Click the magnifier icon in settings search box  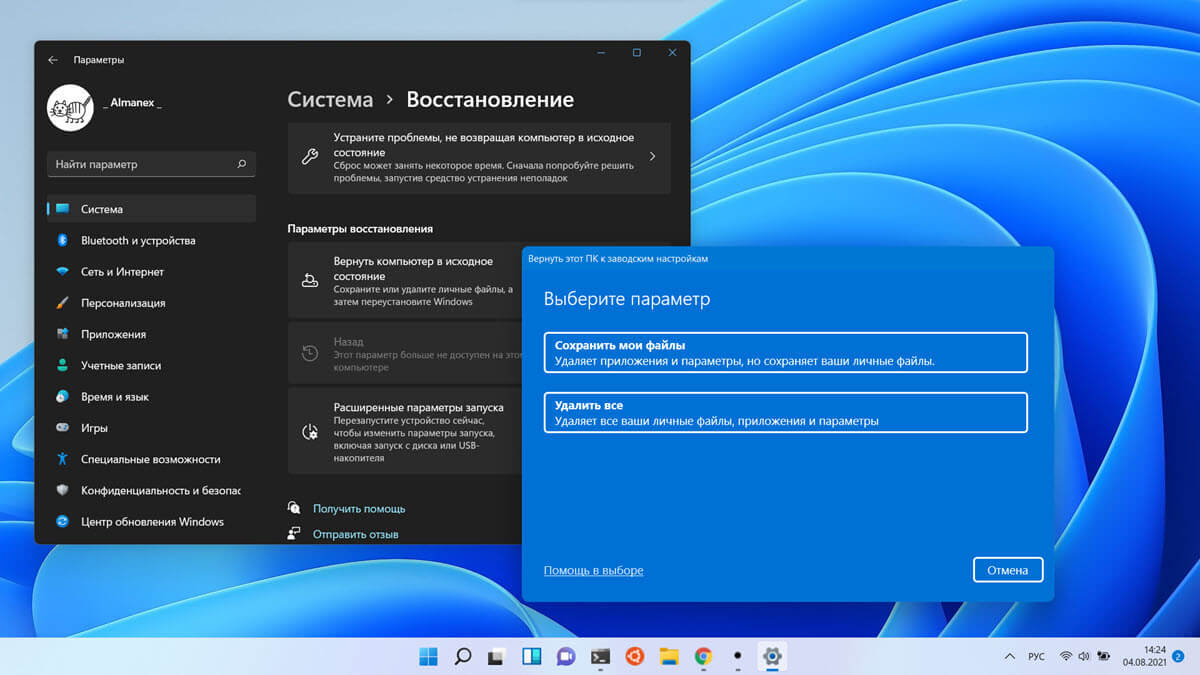click(241, 164)
